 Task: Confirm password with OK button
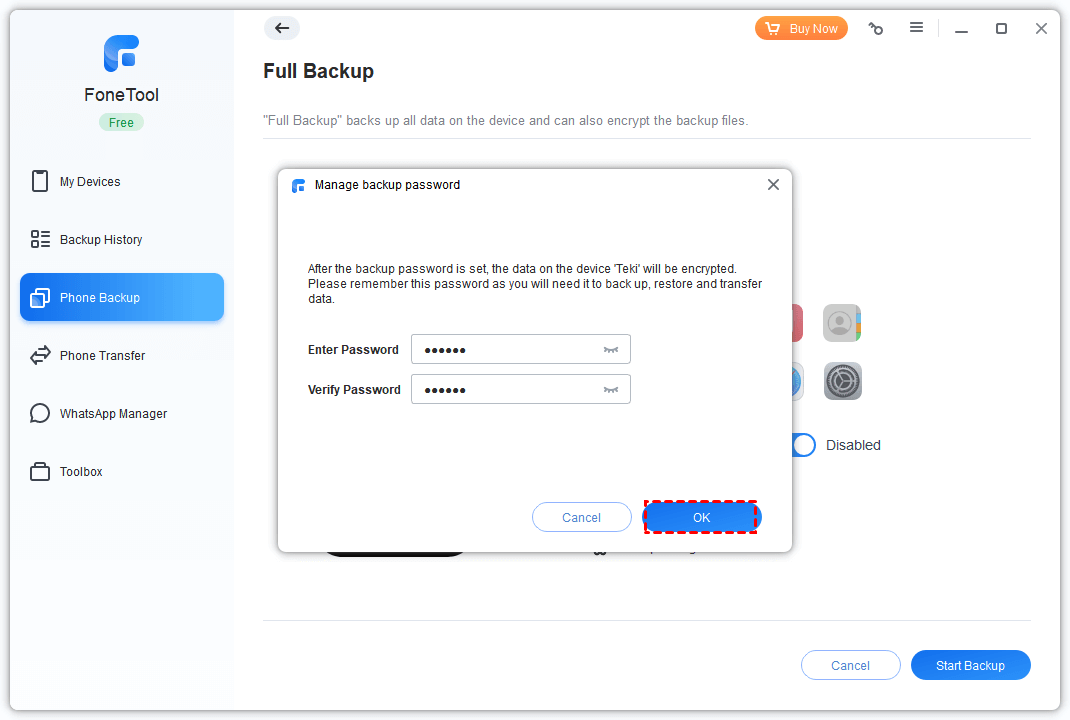pos(701,517)
